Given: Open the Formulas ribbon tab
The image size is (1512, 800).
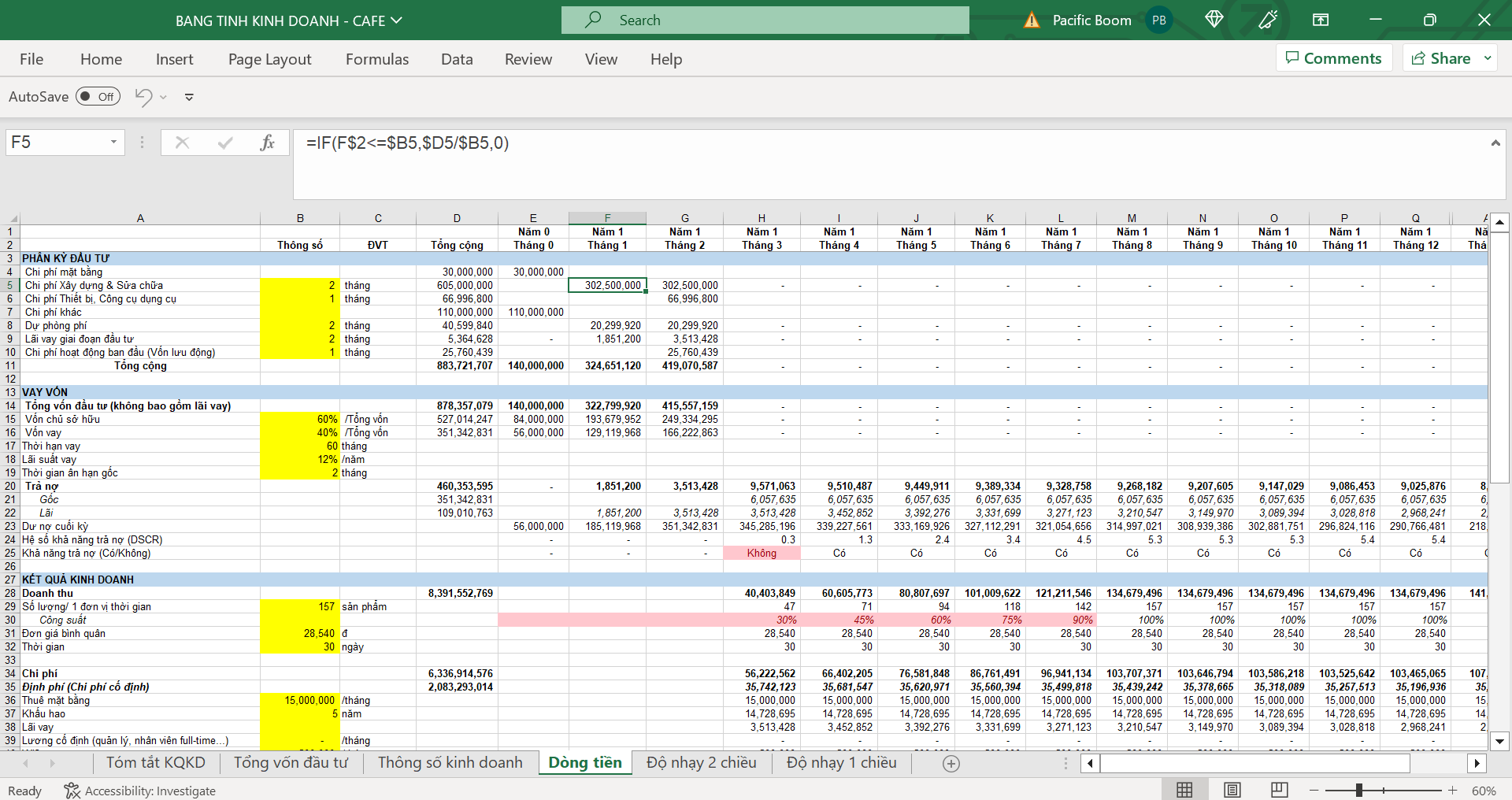Looking at the screenshot, I should coord(376,59).
